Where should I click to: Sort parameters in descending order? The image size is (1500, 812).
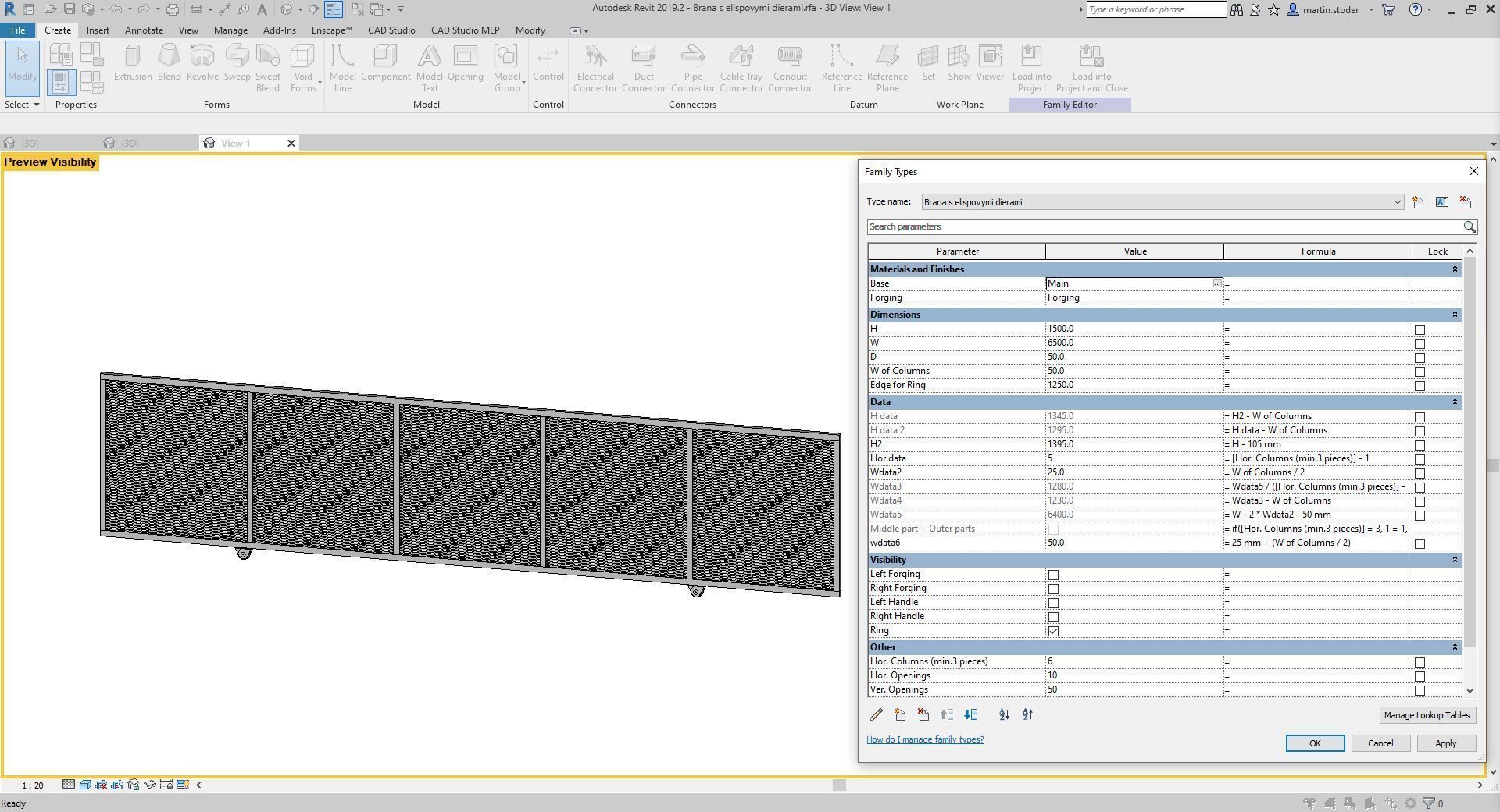(1027, 714)
